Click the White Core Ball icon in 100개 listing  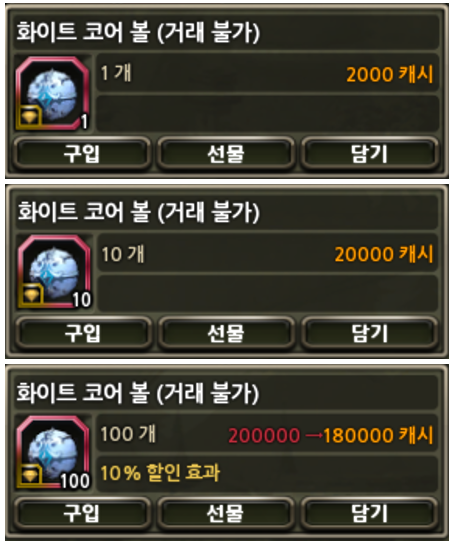click(53, 453)
